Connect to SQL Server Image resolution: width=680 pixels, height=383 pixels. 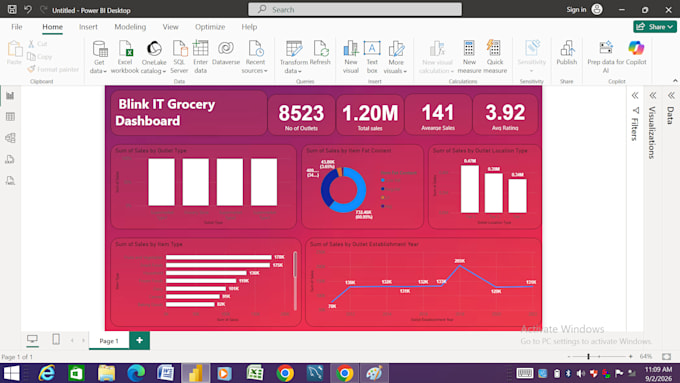[179, 57]
